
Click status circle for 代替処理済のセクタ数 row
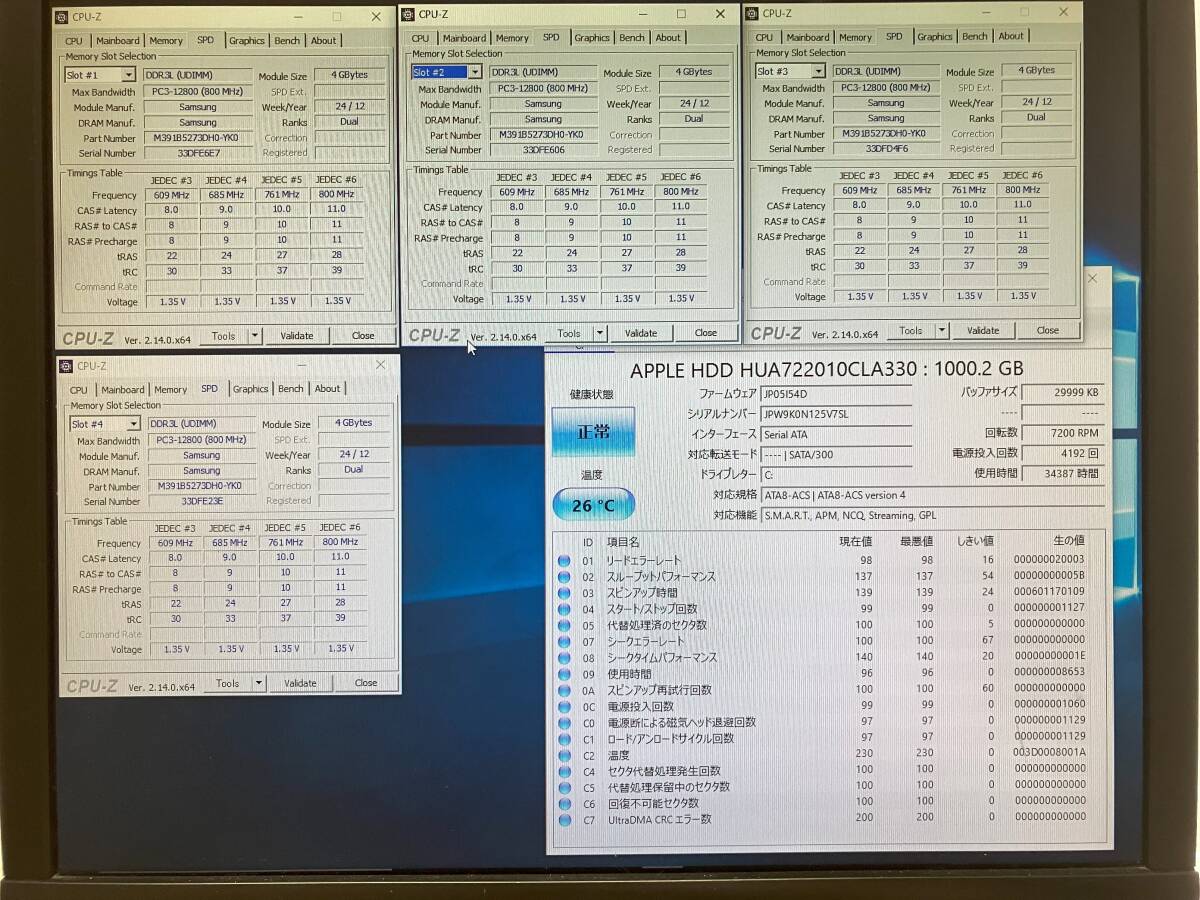[565, 625]
